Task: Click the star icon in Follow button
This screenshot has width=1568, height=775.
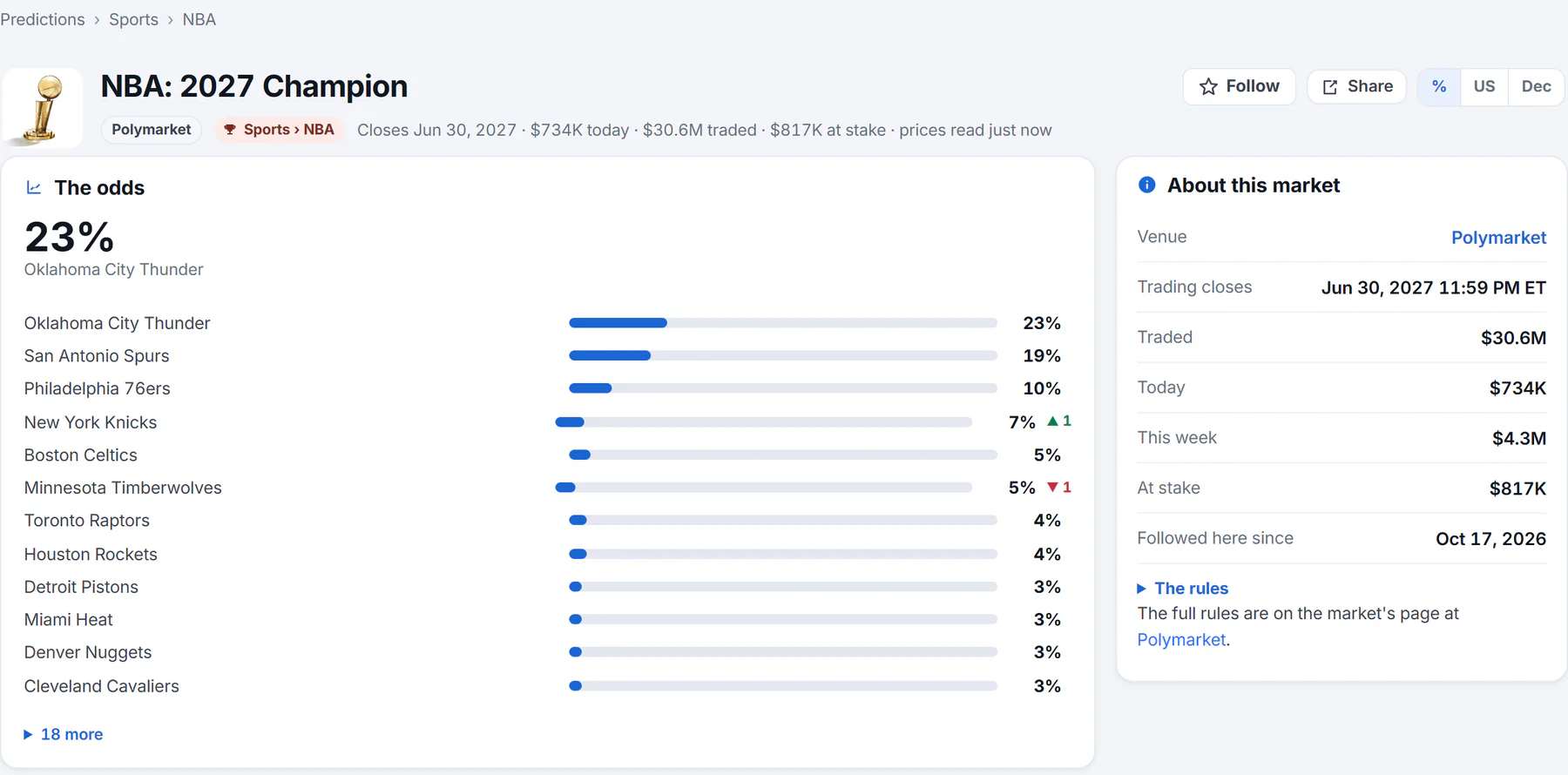Action: 1208,86
